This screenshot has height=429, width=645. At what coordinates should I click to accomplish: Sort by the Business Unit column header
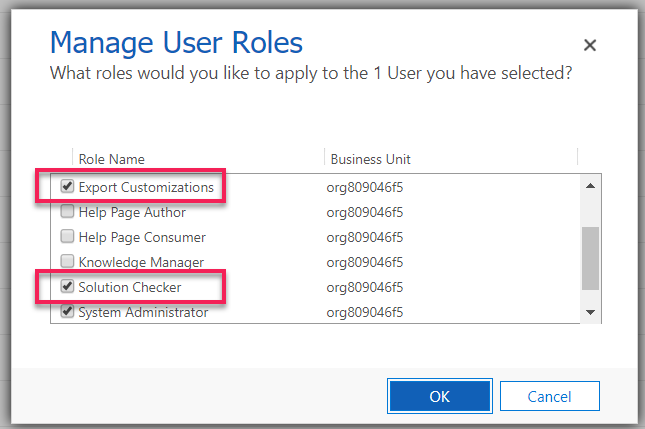coord(371,159)
